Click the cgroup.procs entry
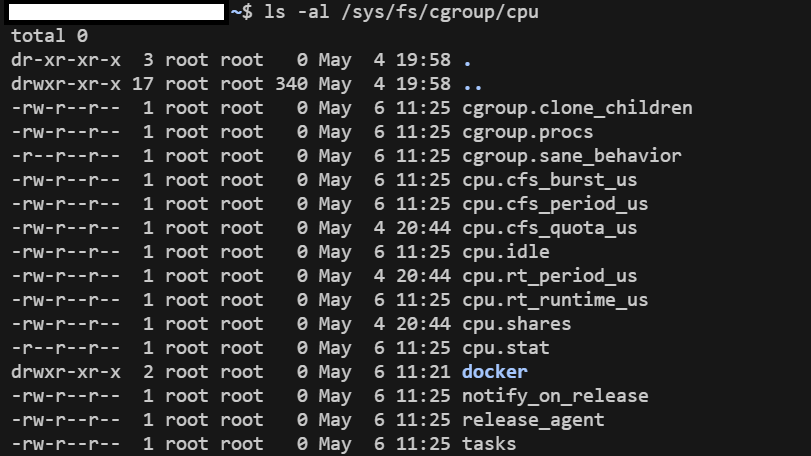The width and height of the screenshot is (811, 456). 528,132
